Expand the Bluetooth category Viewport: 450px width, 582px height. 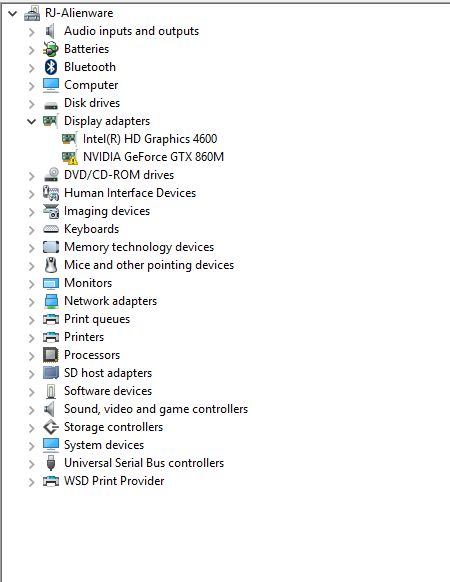click(x=32, y=68)
